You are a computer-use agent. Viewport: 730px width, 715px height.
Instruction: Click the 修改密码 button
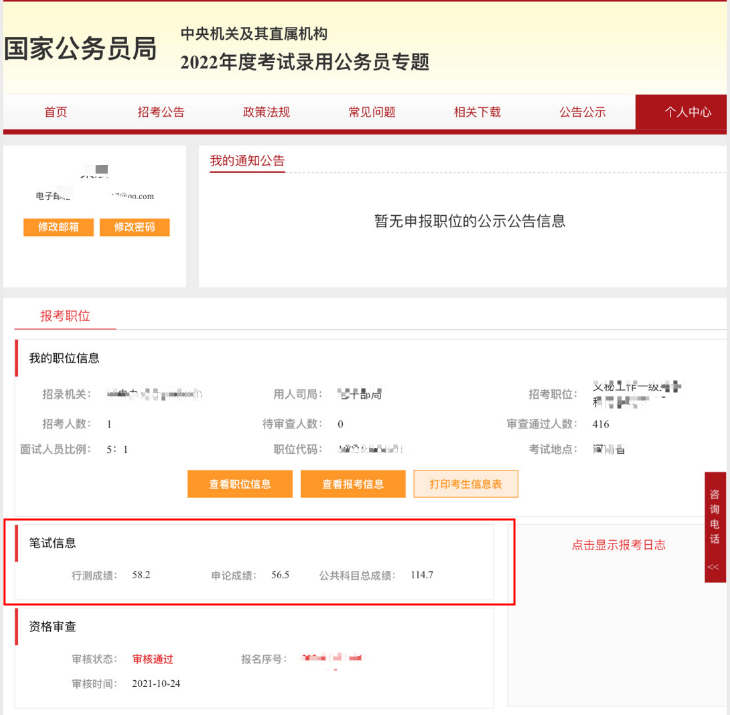pos(135,227)
